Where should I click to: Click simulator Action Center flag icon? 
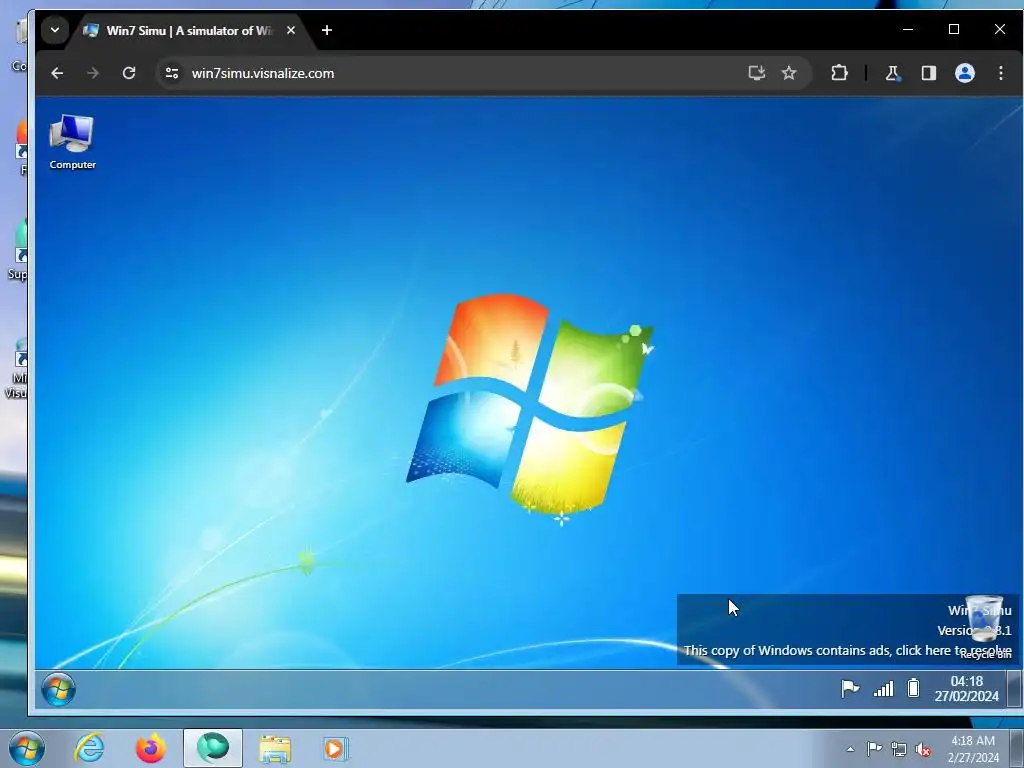click(850, 688)
